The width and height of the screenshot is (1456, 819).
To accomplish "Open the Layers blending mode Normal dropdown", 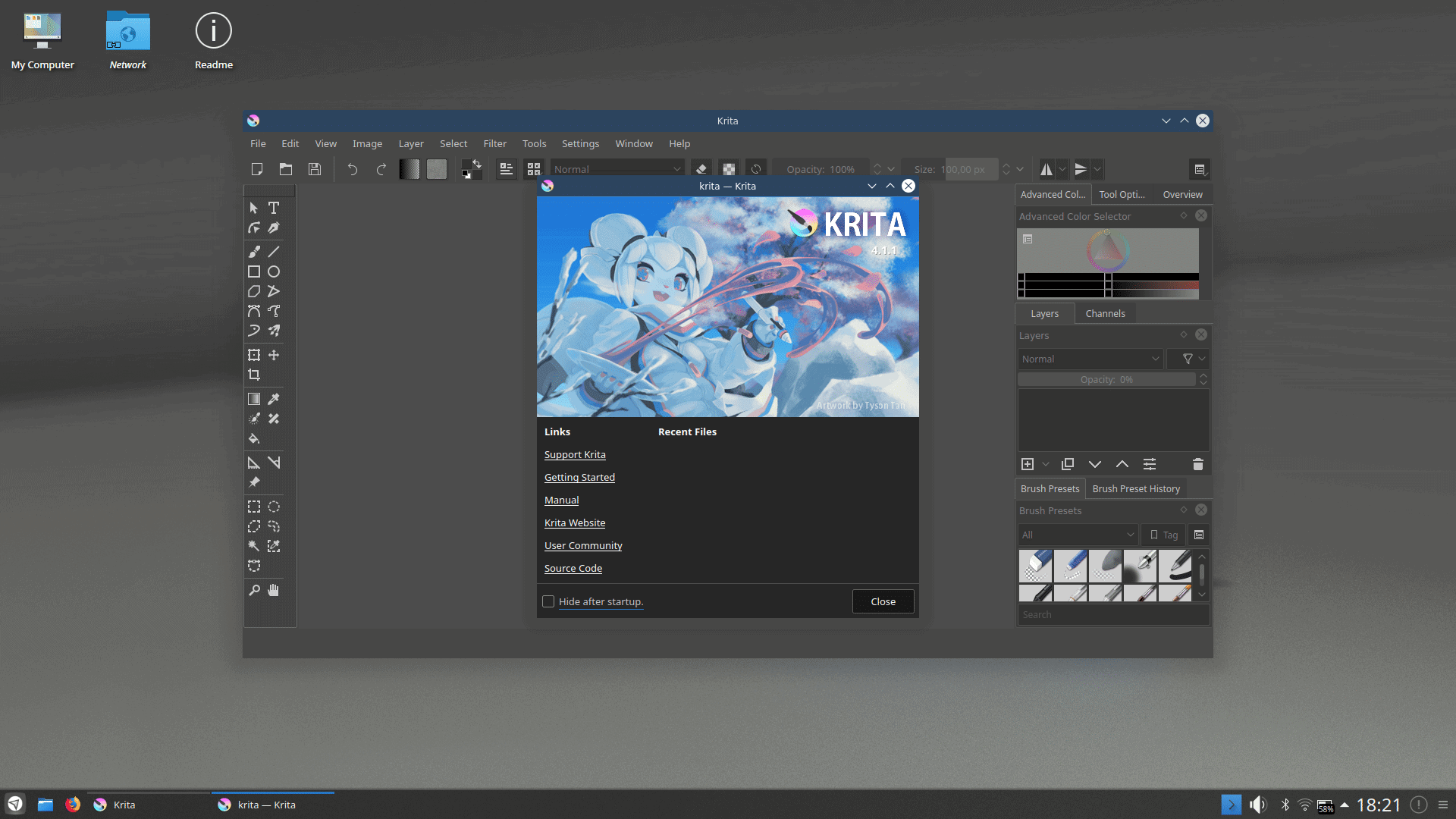I will [x=1090, y=359].
